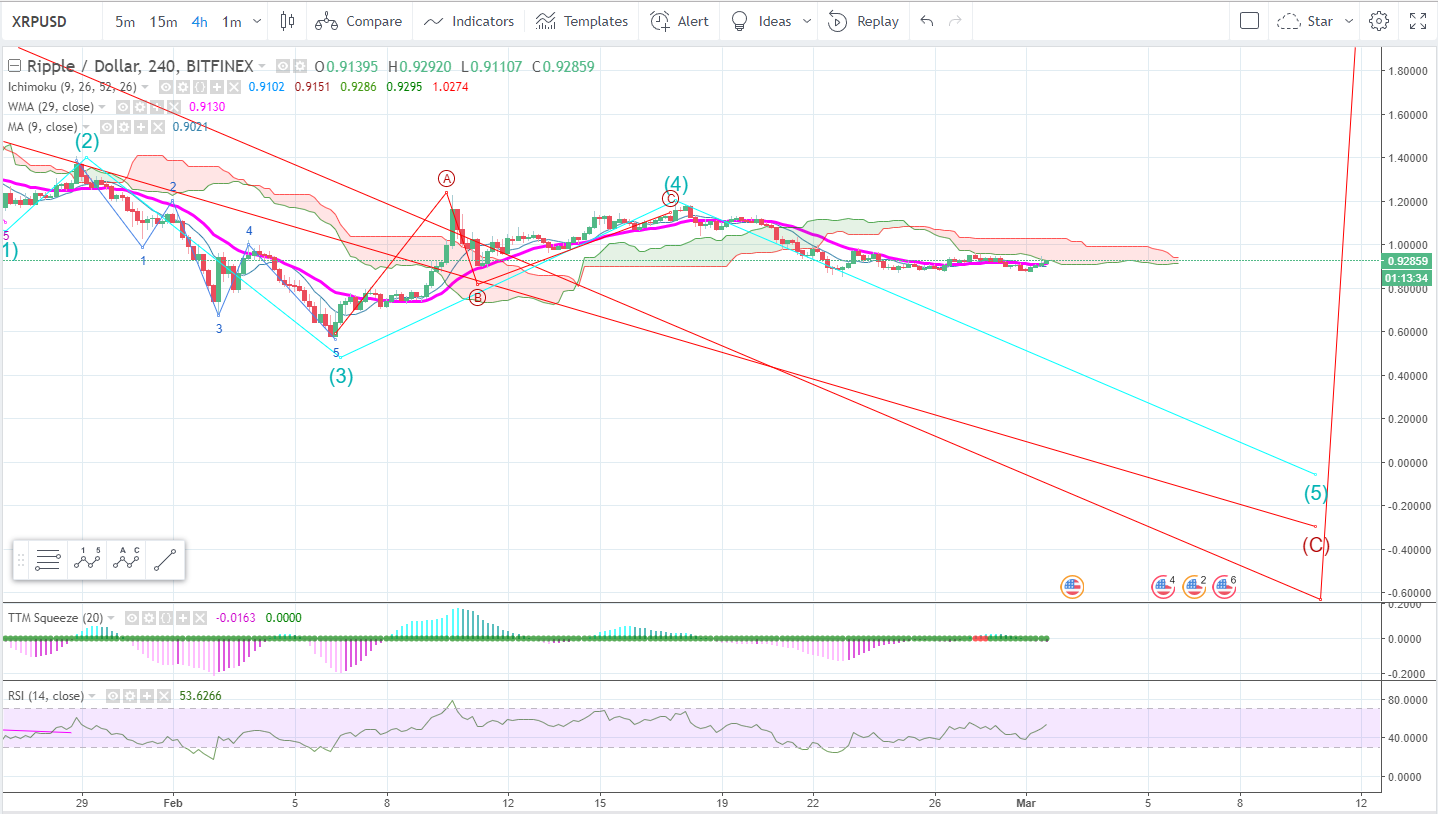Create a new Alert

tap(679, 21)
